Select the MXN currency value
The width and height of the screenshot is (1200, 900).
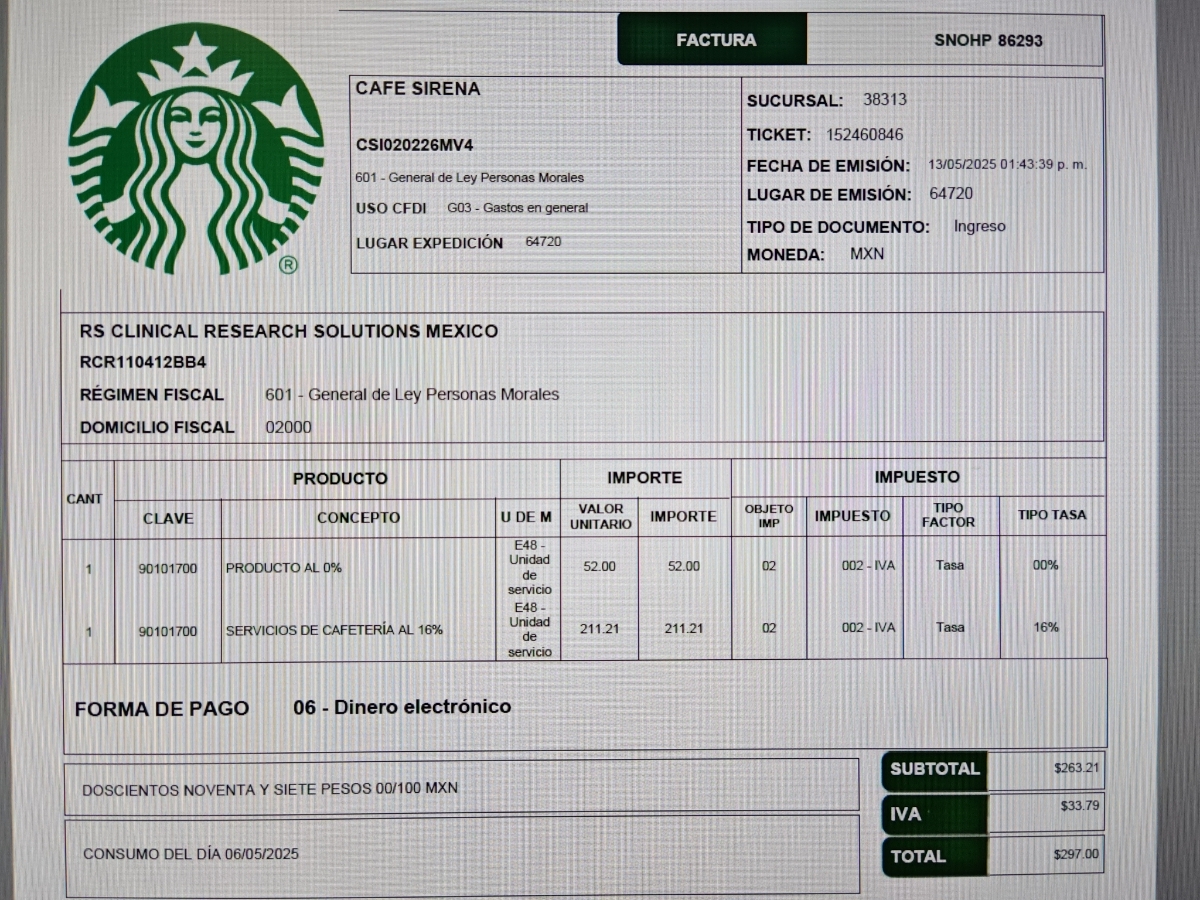point(867,254)
